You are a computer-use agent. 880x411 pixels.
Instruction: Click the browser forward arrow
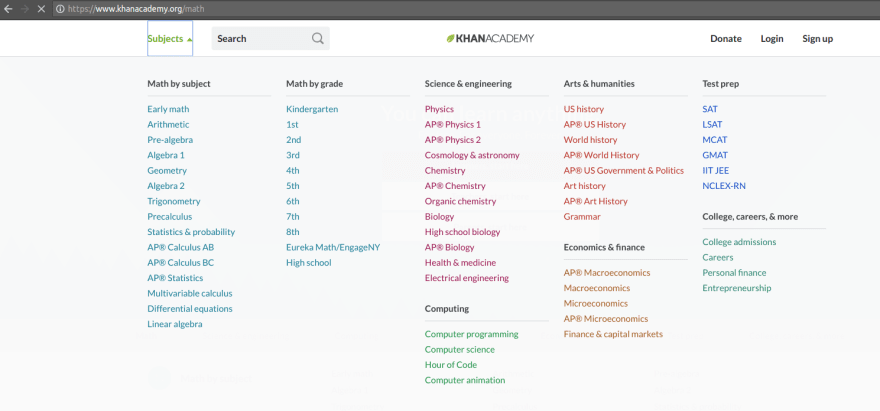(24, 9)
